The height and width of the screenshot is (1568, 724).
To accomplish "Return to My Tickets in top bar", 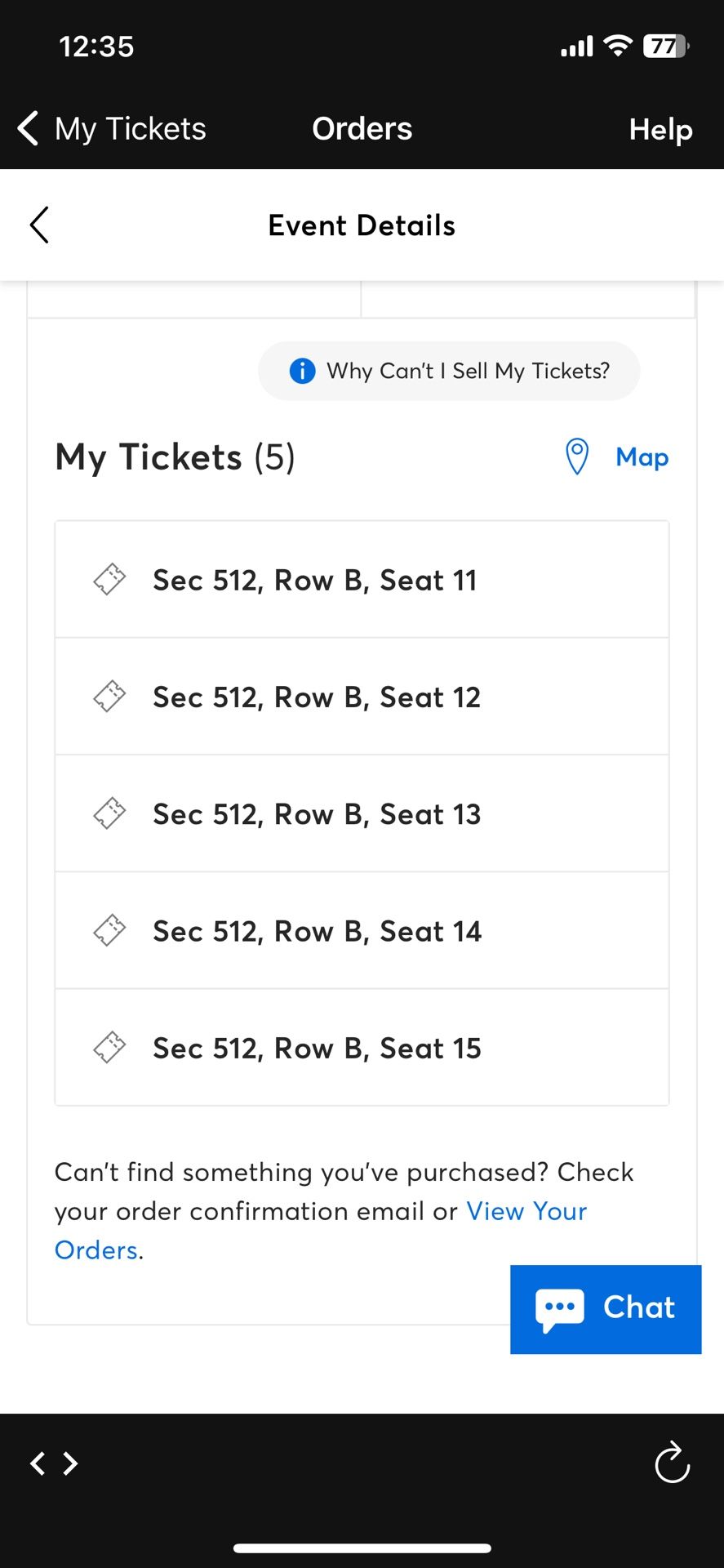I will (x=112, y=129).
